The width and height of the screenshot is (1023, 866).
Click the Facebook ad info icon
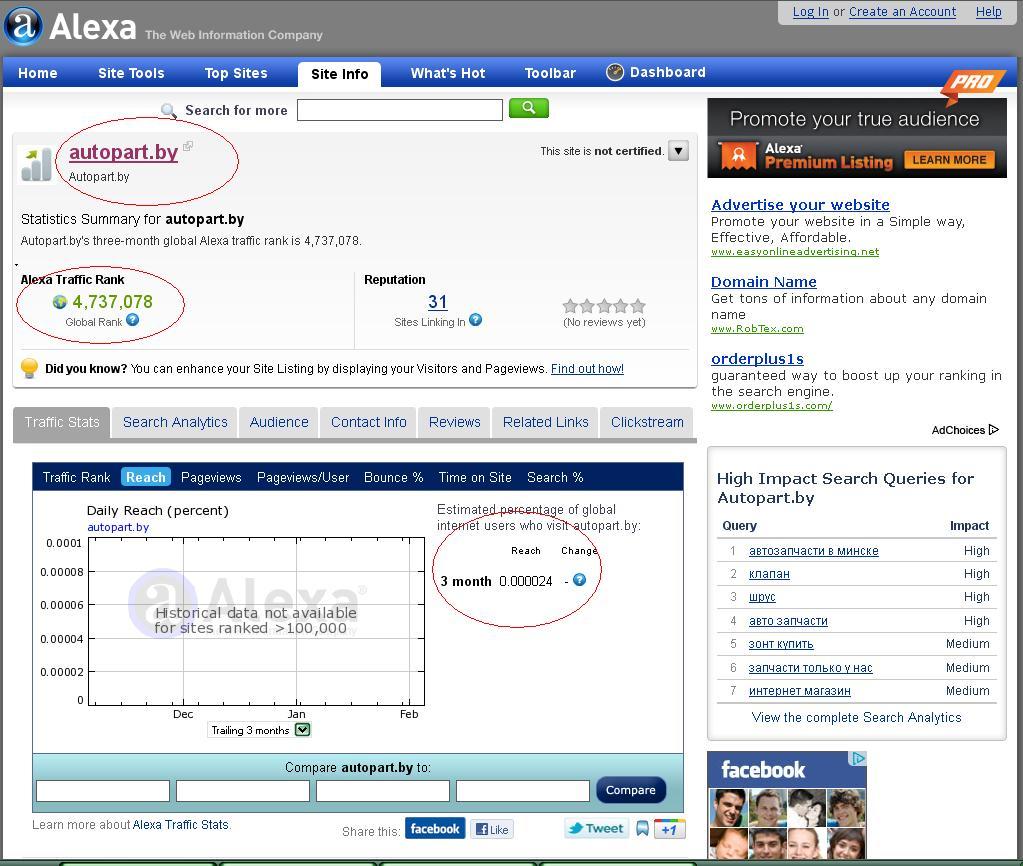coord(857,758)
